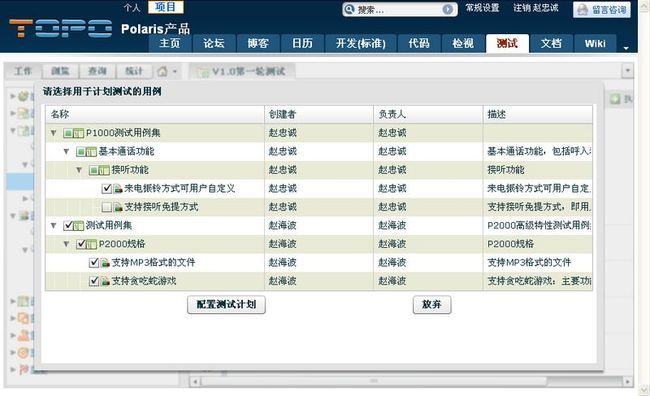Click horizontal scrollbar left arrow
The width and height of the screenshot is (650, 396).
click(195, 381)
